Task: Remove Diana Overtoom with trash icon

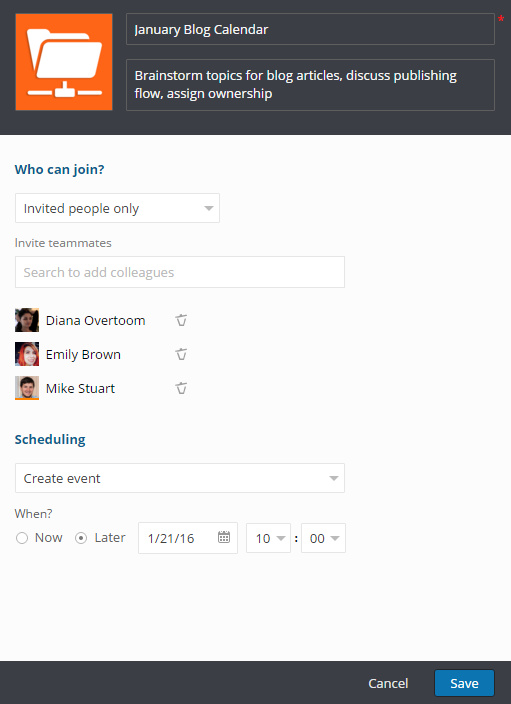Action: [181, 320]
